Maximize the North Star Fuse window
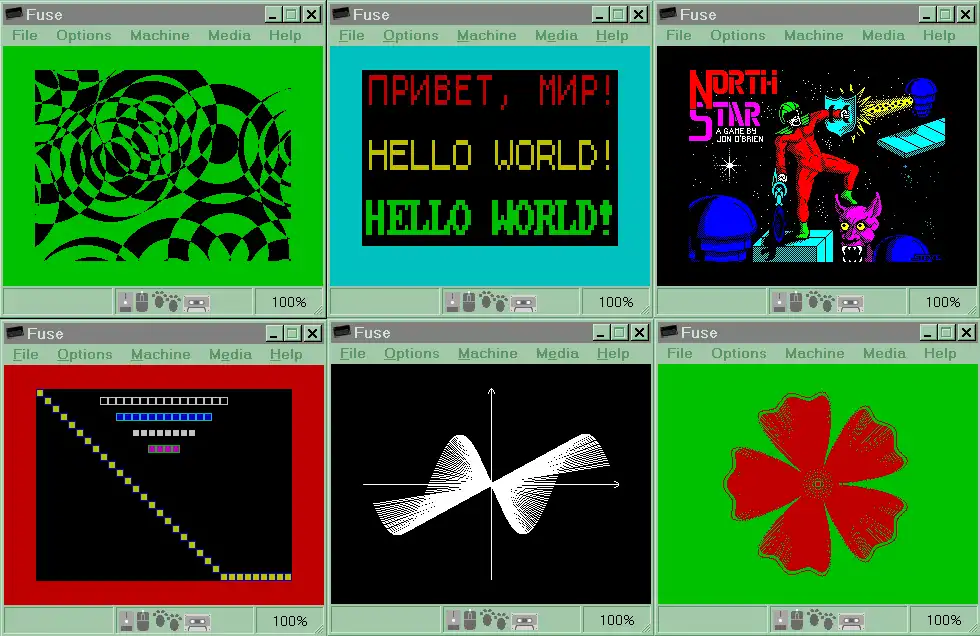 click(945, 14)
